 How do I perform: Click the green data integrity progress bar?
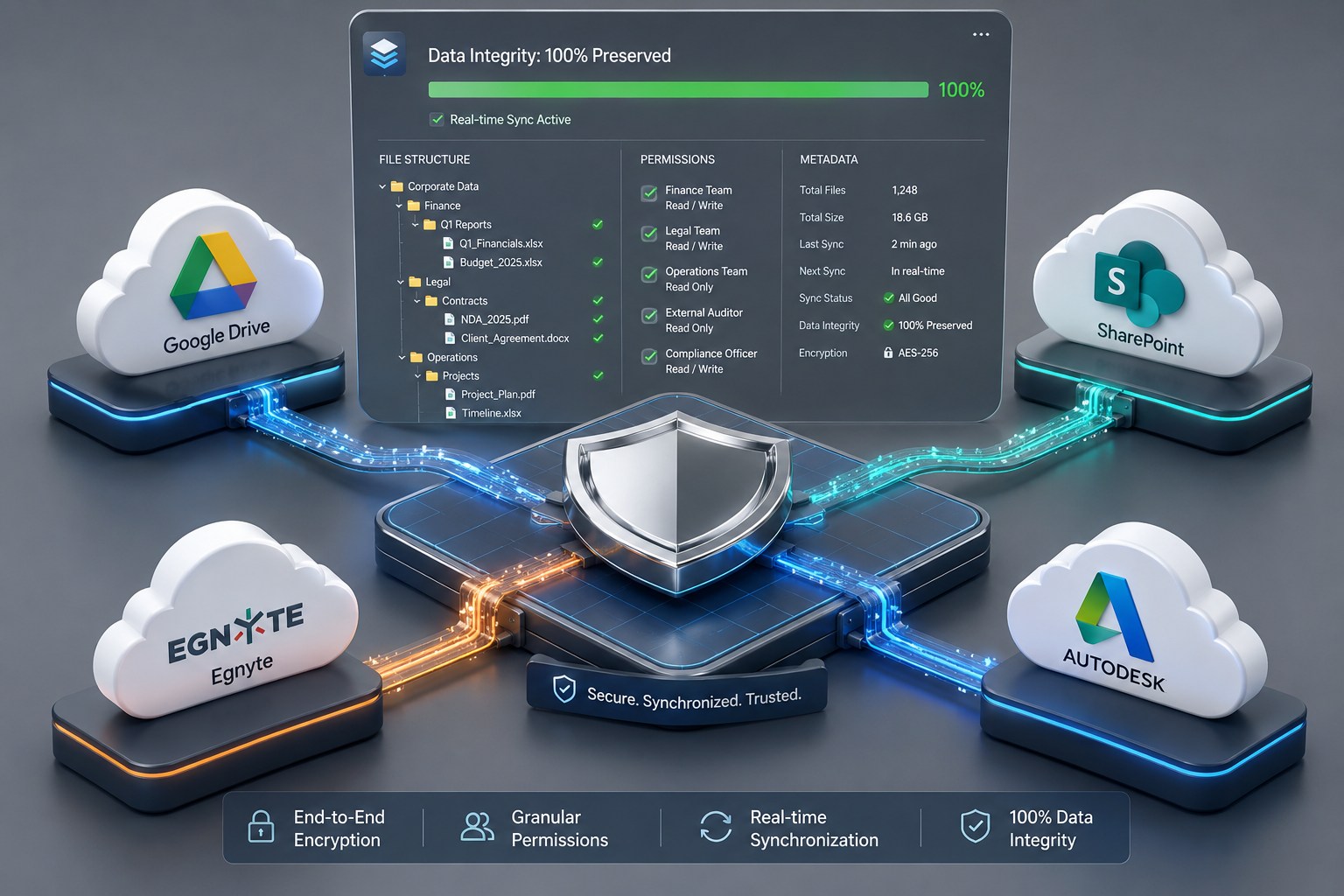pos(678,89)
